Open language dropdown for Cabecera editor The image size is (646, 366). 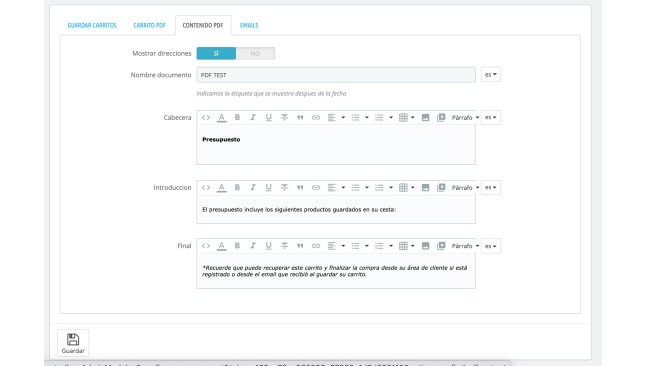[x=491, y=117]
